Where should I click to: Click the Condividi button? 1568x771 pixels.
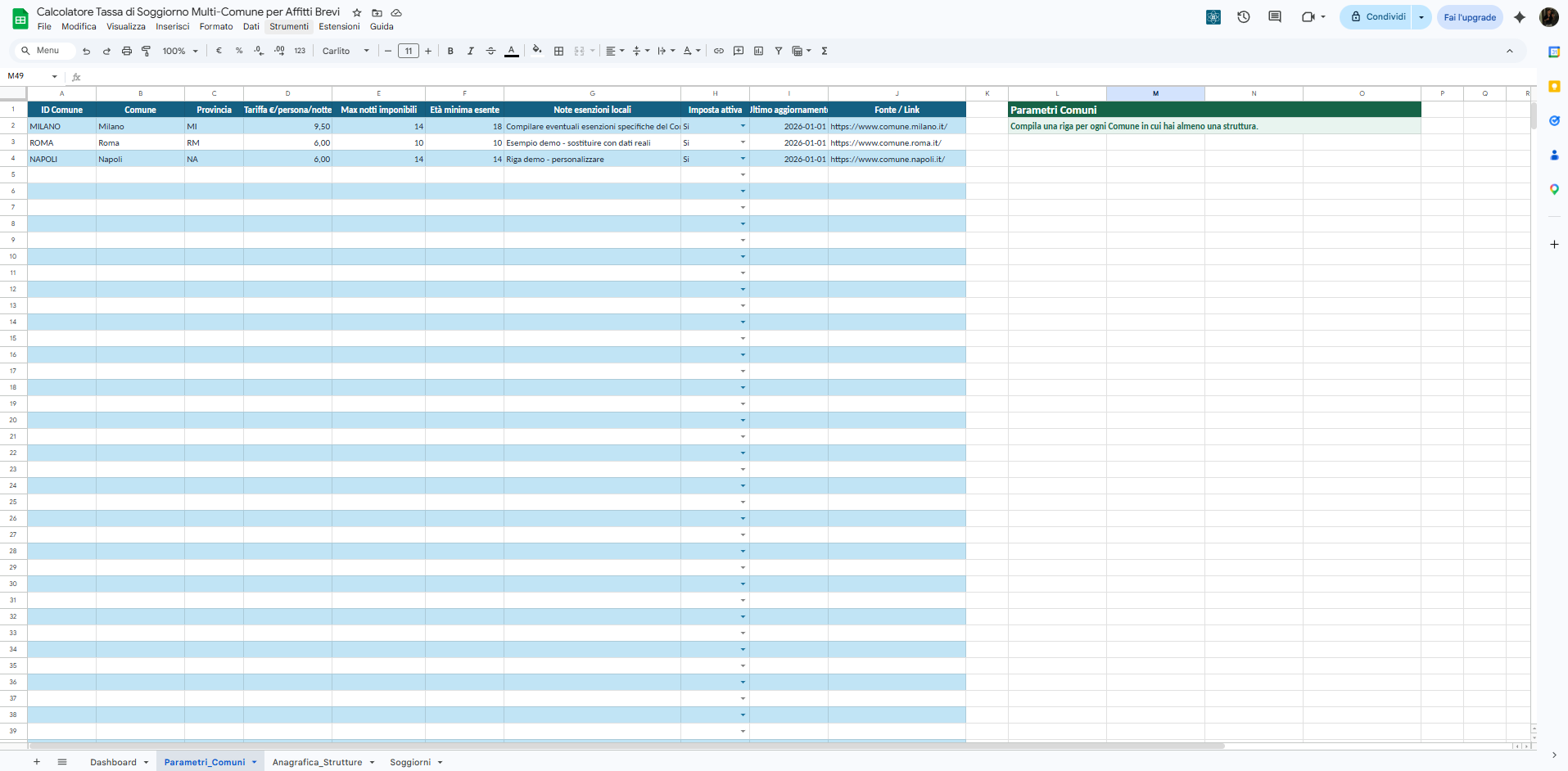tap(1381, 16)
